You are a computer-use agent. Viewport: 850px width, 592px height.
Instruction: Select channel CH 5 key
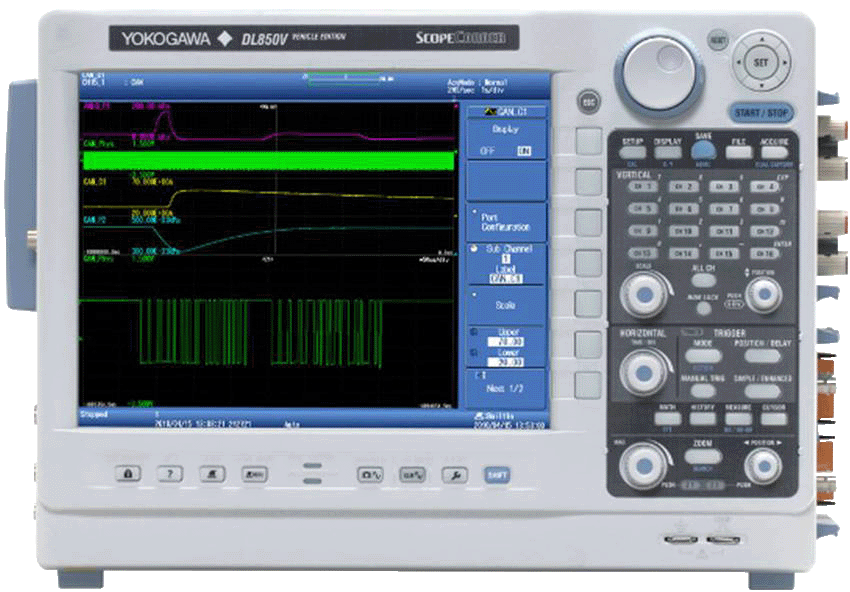coord(642,209)
